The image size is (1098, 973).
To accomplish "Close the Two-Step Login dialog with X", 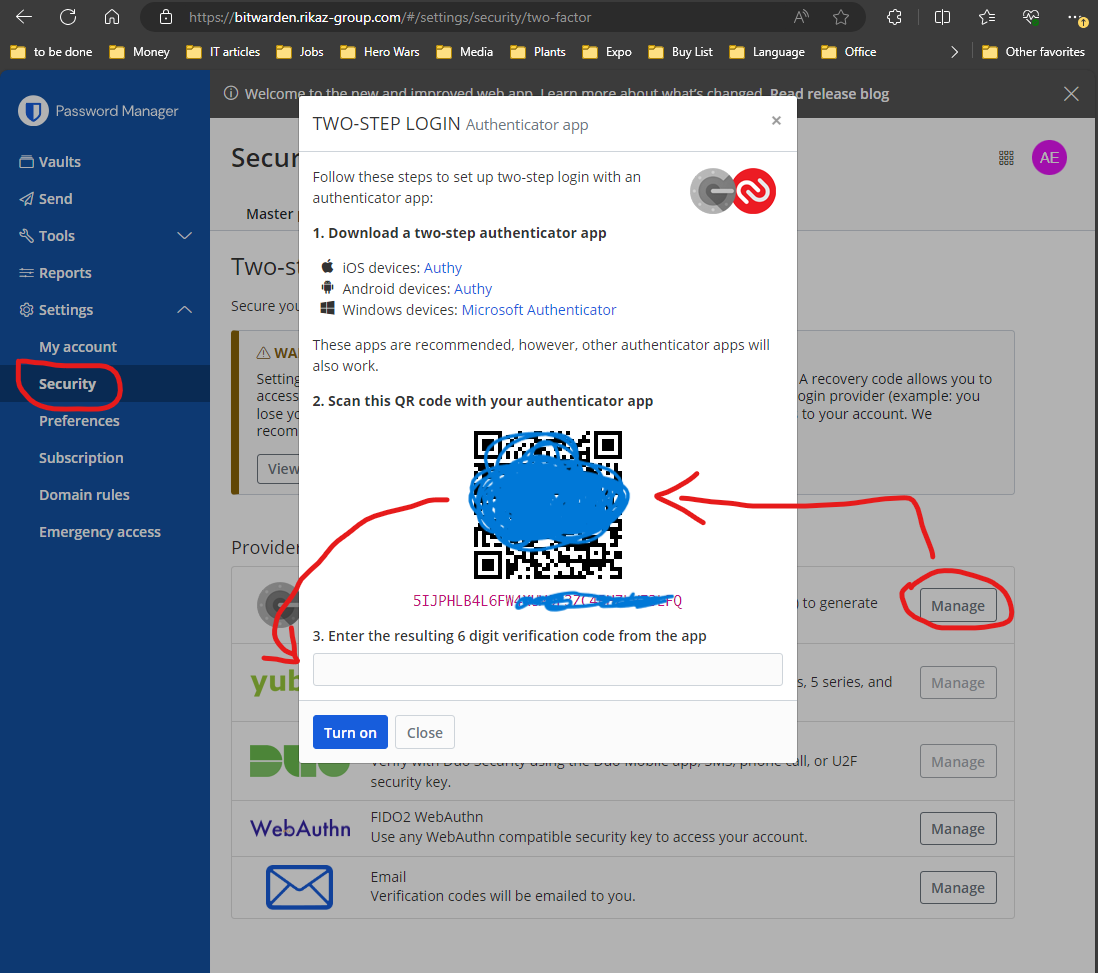I will pos(776,120).
